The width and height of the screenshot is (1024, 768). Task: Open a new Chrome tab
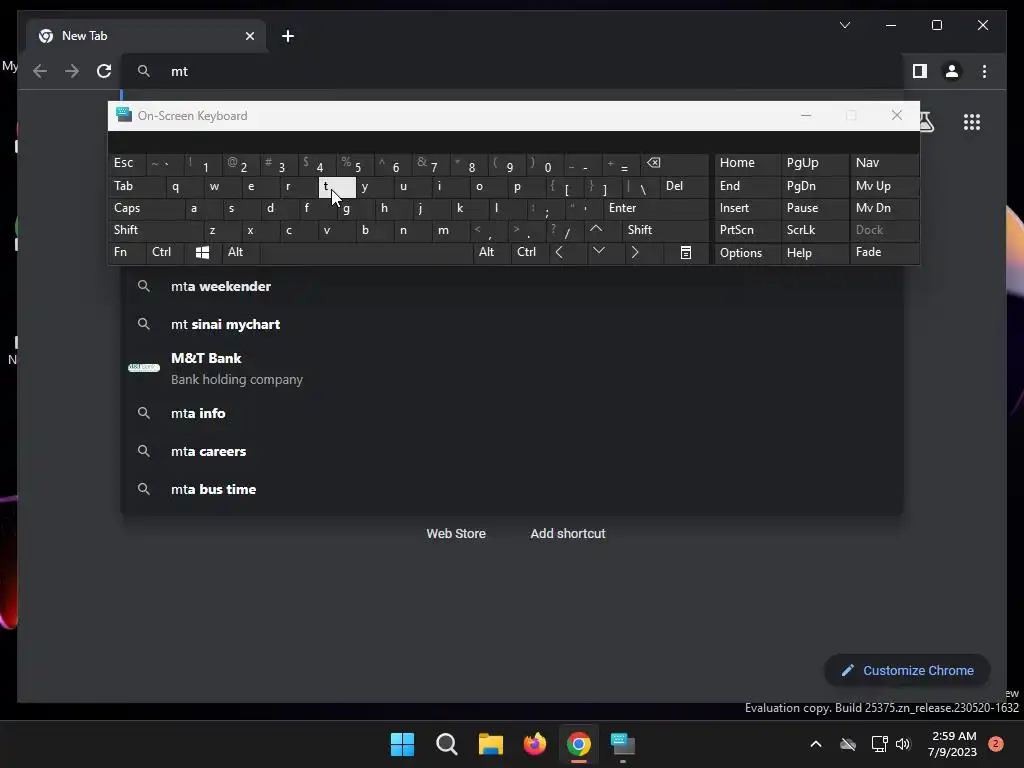[287, 36]
